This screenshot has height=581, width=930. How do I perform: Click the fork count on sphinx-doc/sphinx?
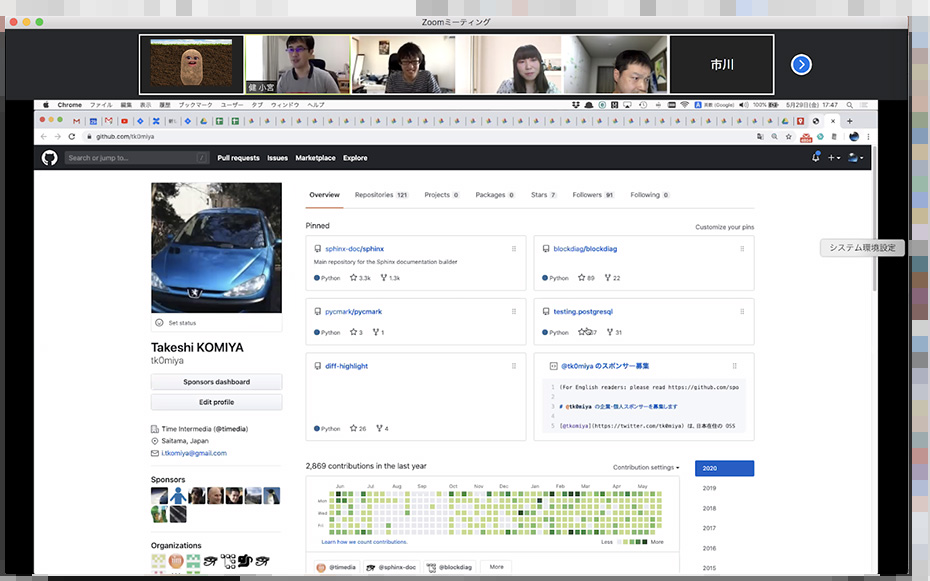coord(390,277)
